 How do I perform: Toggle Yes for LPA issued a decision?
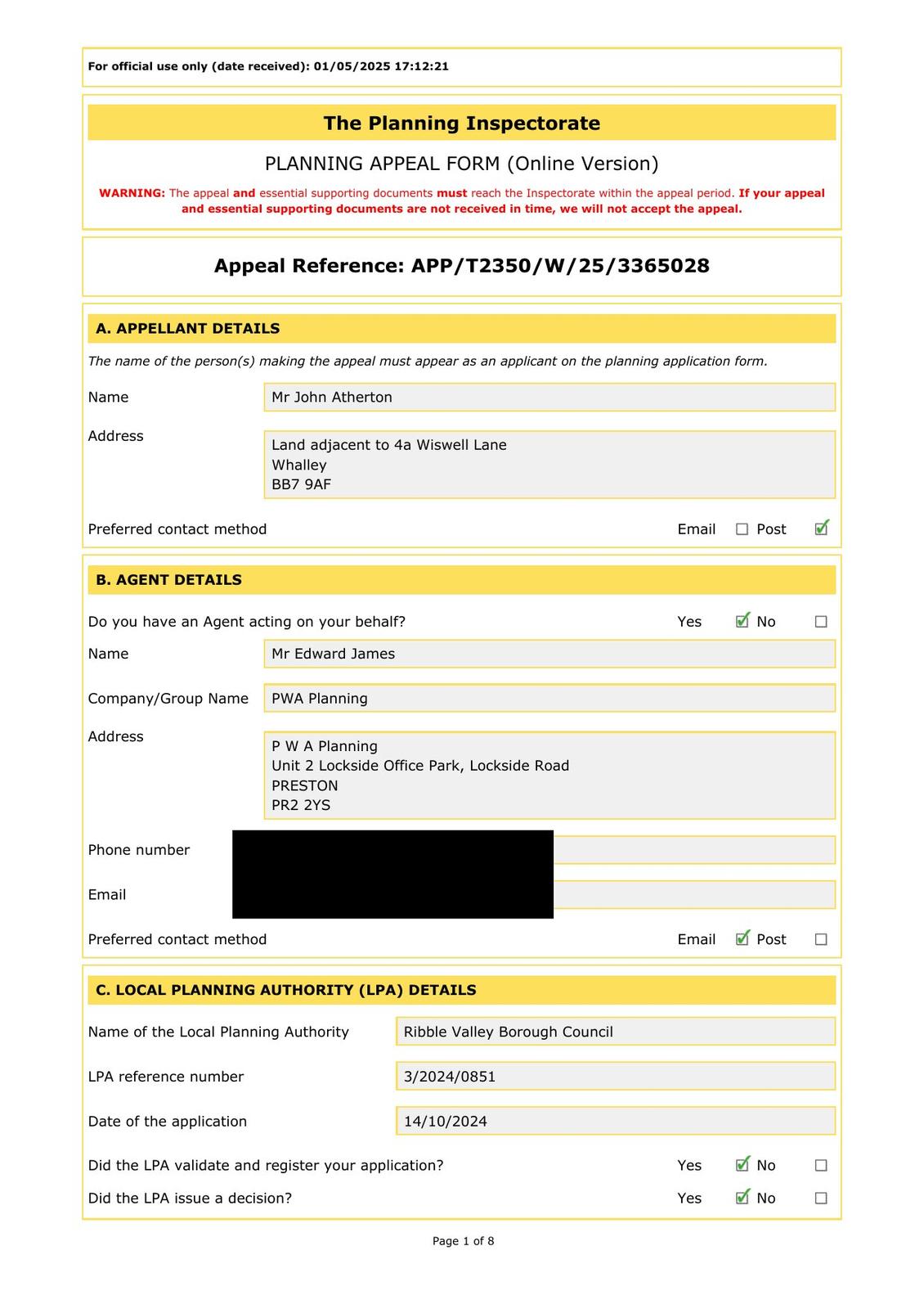(x=742, y=1198)
